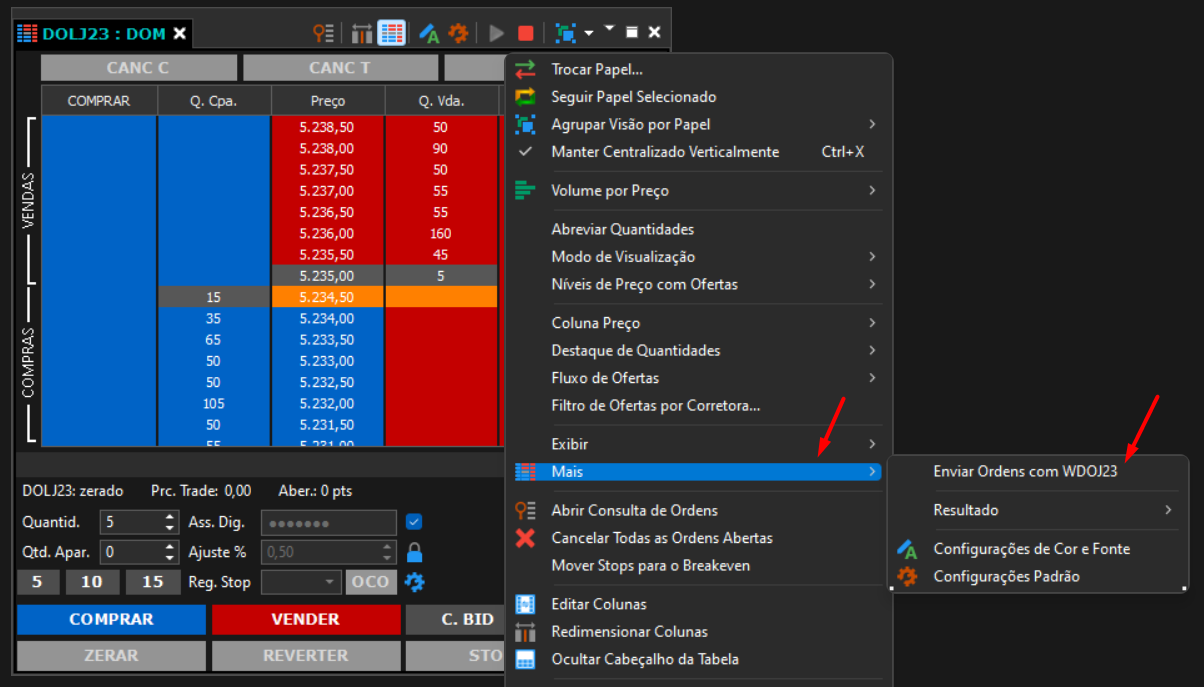This screenshot has width=1204, height=687.
Task: Click the blue gear icon beside the OCO button
Action: [x=415, y=582]
